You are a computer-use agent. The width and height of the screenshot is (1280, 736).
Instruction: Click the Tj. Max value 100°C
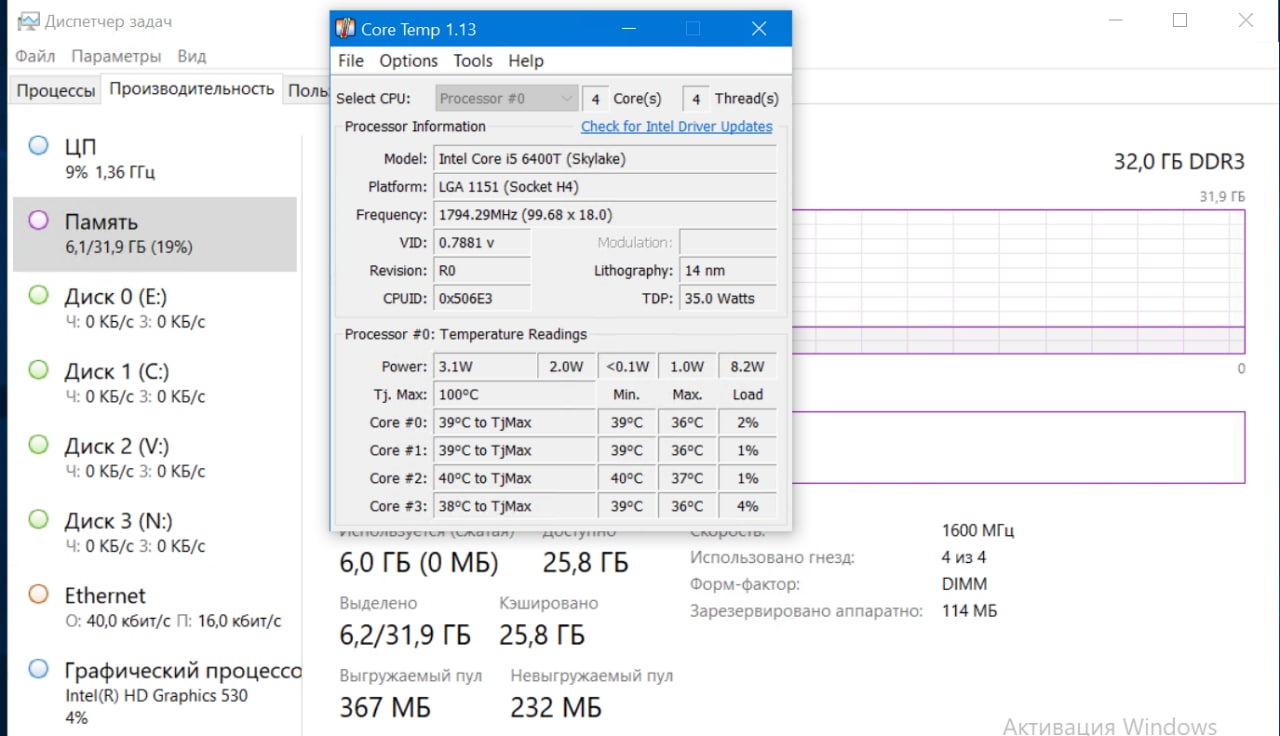tap(515, 395)
